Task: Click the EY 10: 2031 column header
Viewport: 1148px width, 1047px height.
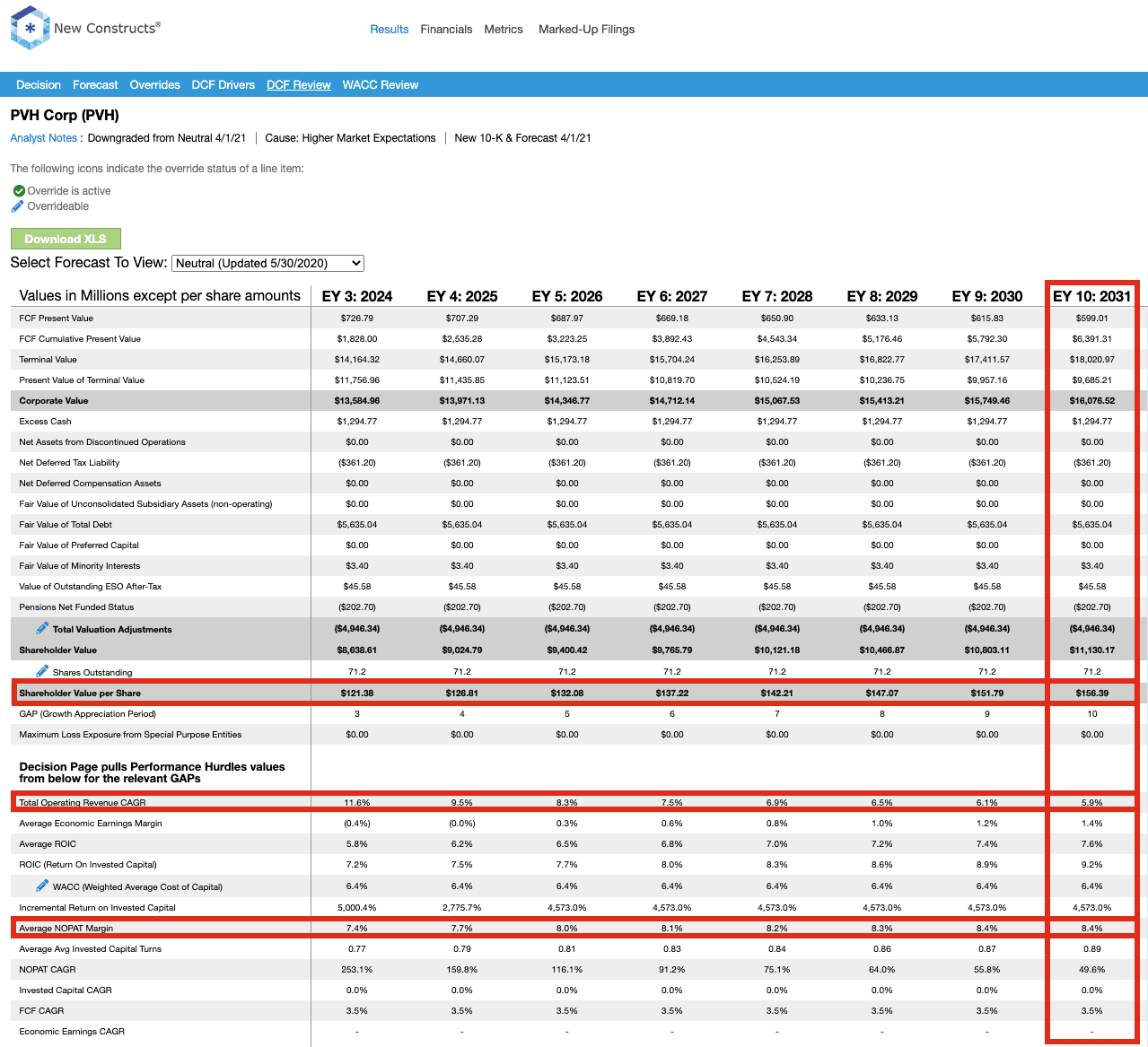Action: coord(1092,296)
